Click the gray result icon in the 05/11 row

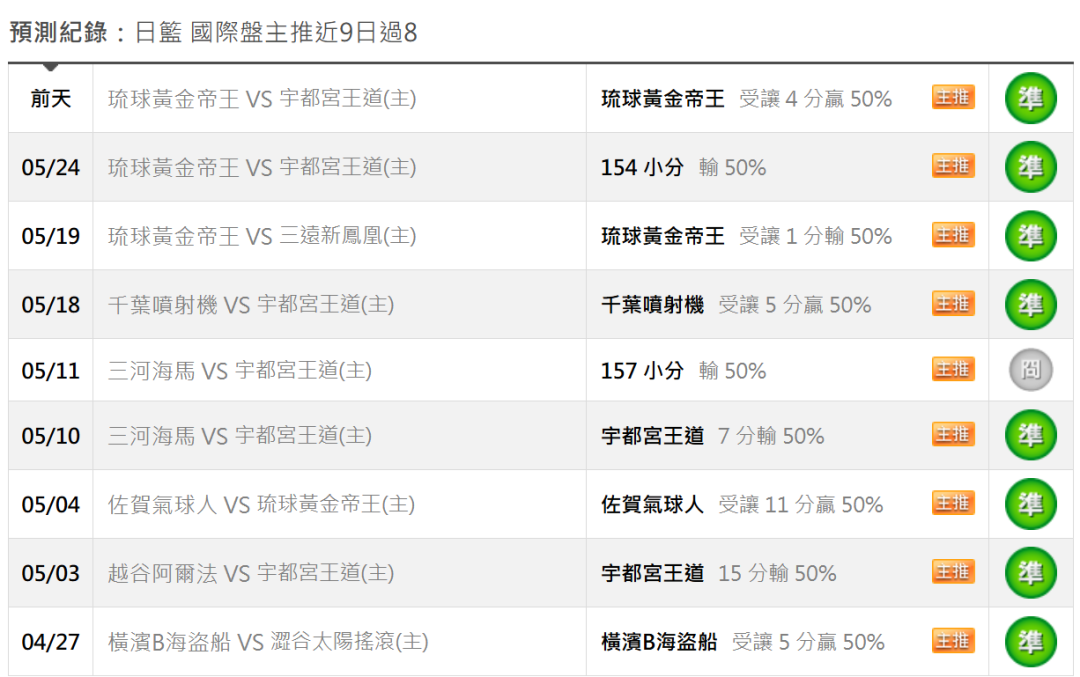click(1030, 370)
